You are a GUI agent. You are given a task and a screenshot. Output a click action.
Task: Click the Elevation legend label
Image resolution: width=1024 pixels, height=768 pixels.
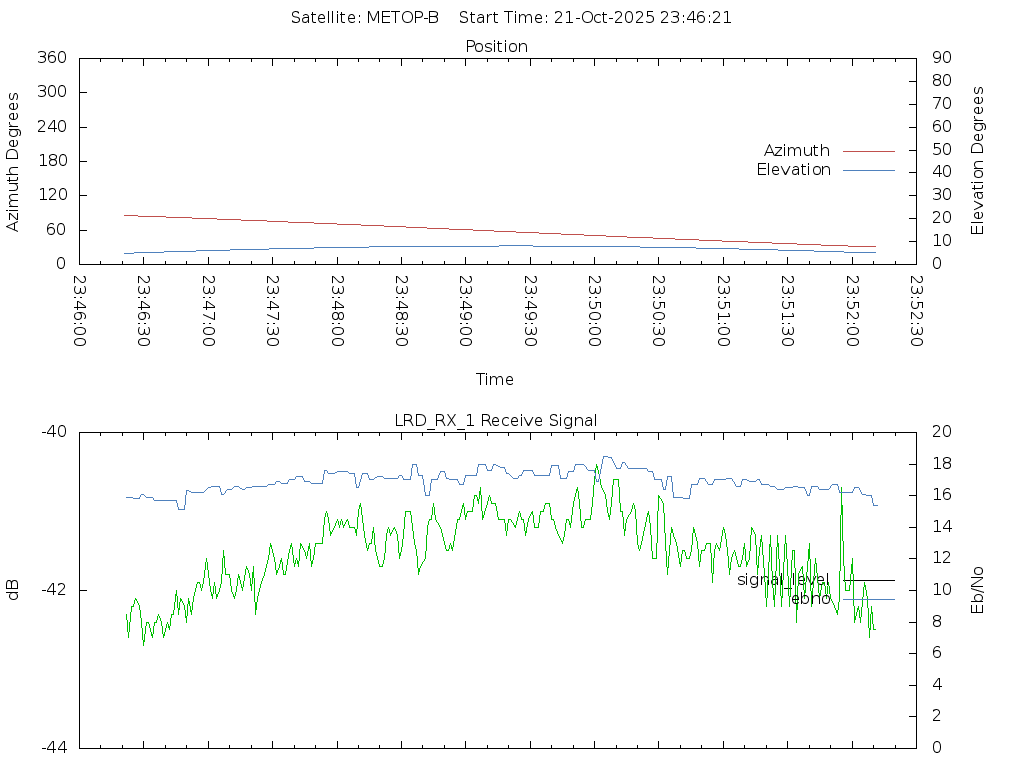click(793, 170)
